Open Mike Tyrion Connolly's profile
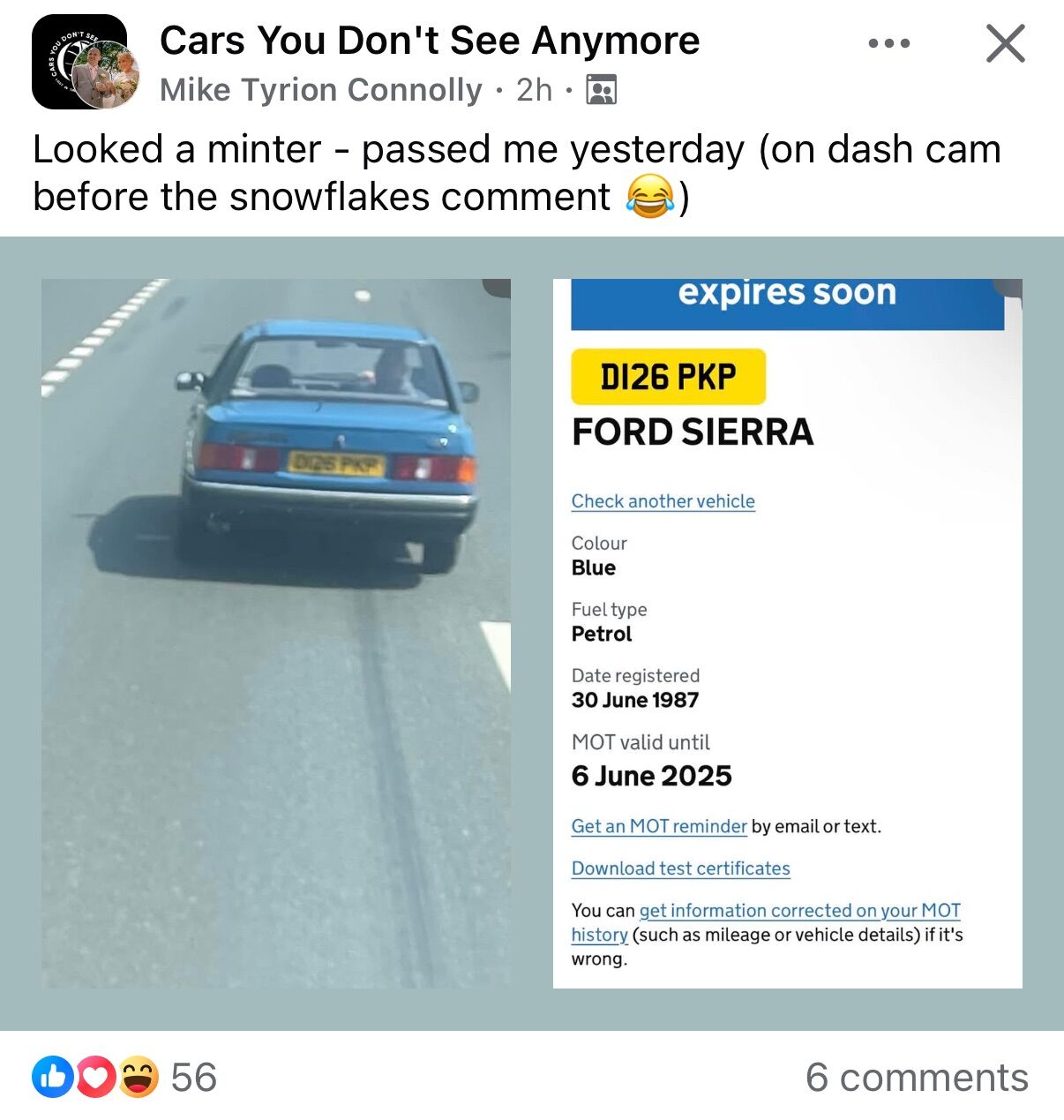The width and height of the screenshot is (1064, 1120). click(x=321, y=90)
